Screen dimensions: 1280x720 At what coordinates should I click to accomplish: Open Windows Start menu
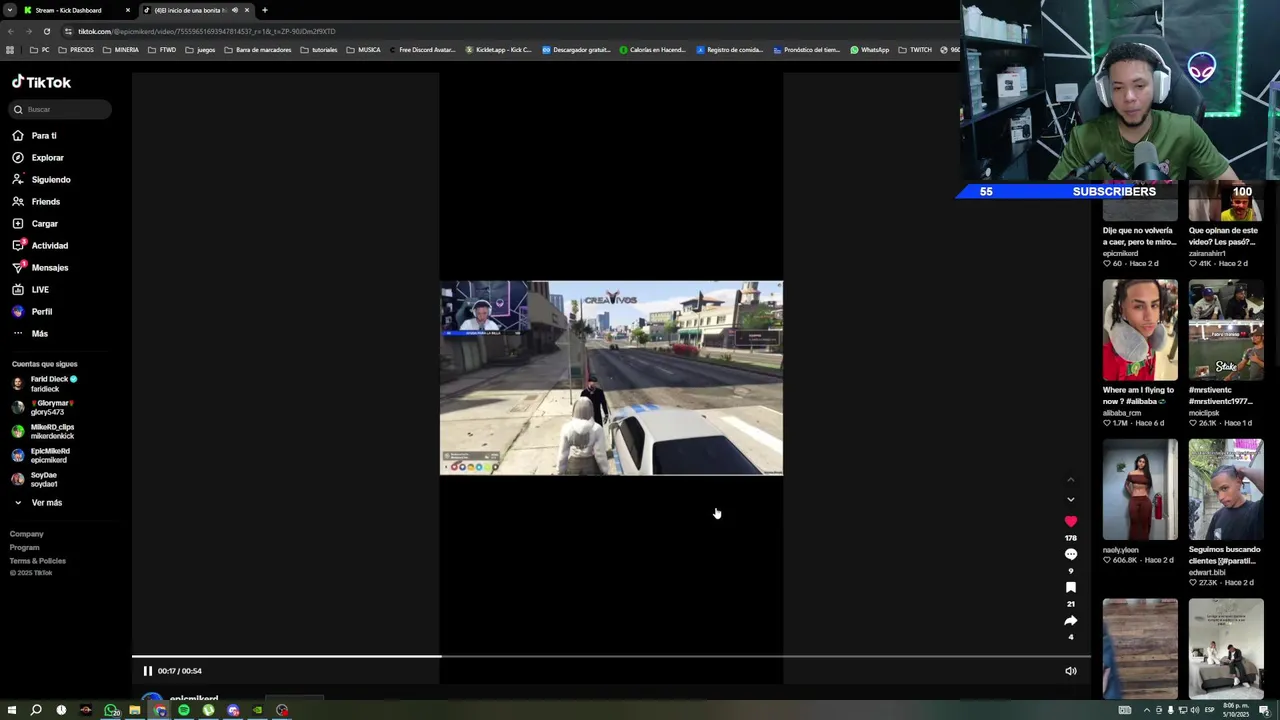10,710
